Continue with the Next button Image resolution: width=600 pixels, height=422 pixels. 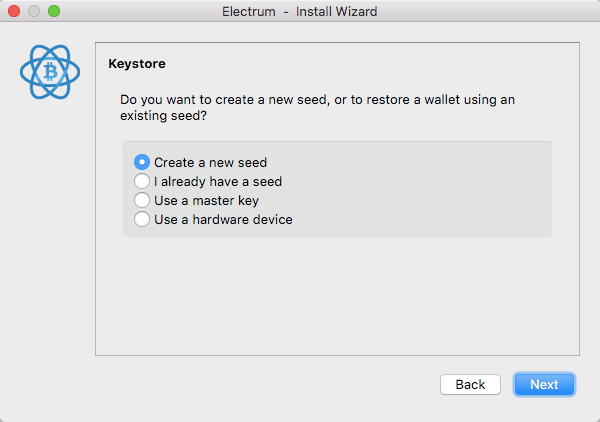point(544,385)
